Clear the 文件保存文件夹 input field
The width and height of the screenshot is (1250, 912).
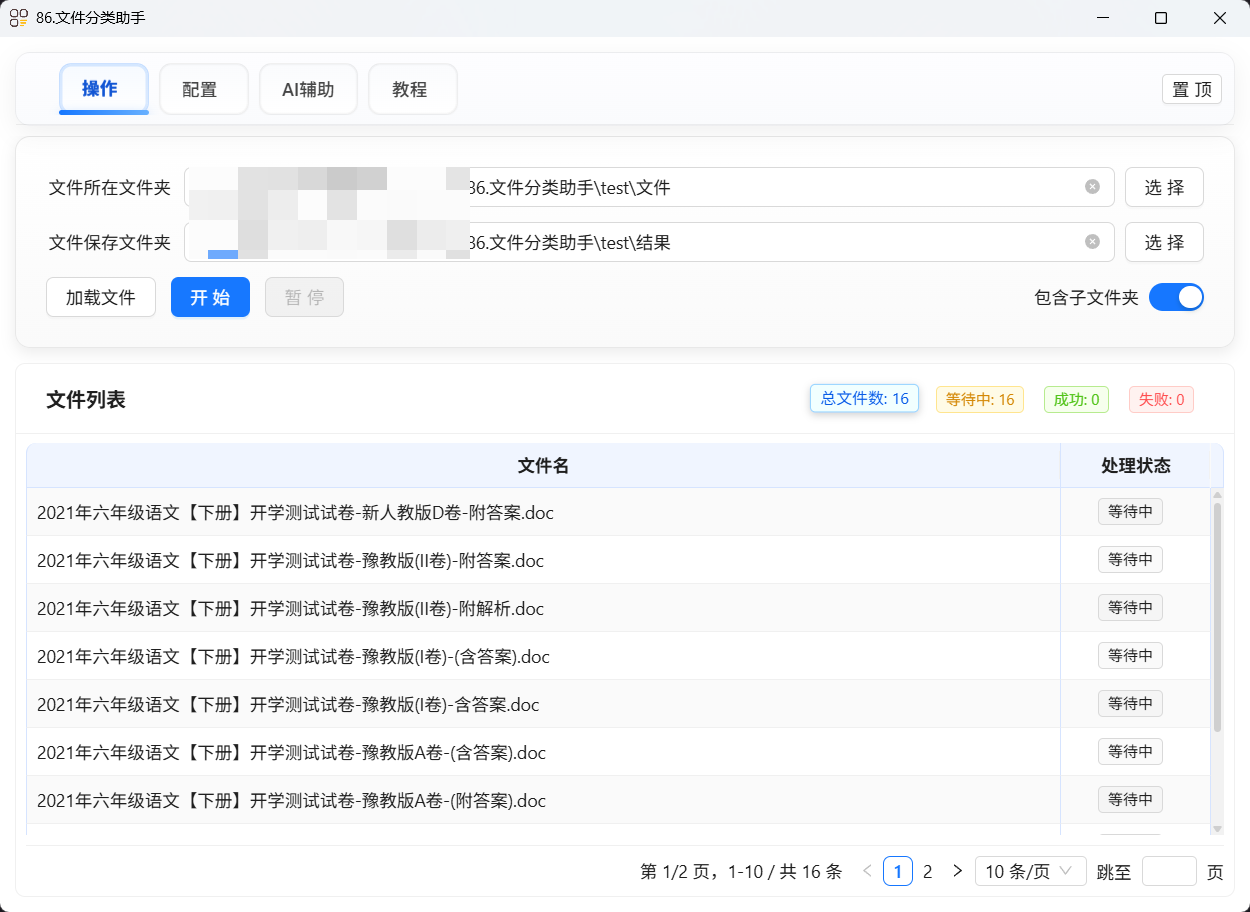[x=1092, y=242]
